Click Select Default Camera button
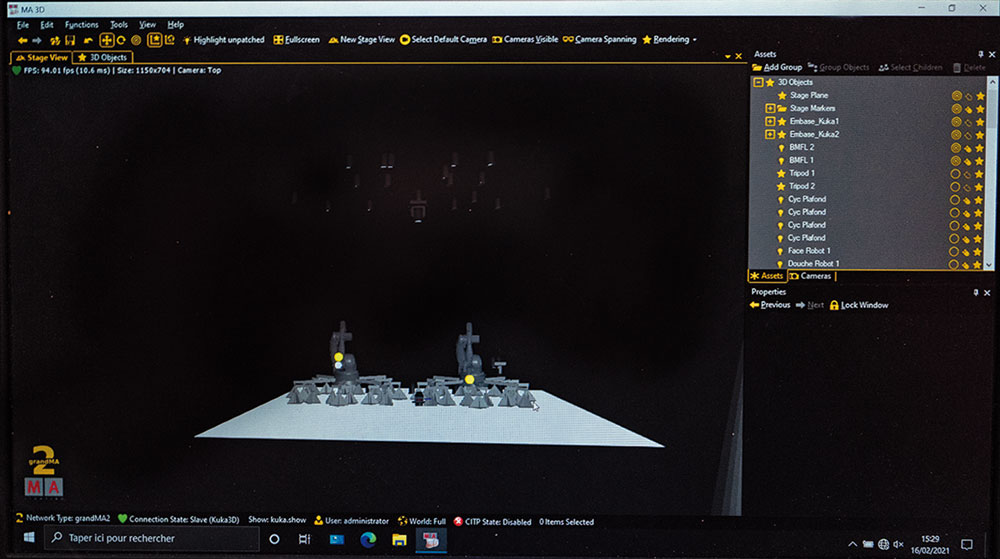 [x=443, y=40]
